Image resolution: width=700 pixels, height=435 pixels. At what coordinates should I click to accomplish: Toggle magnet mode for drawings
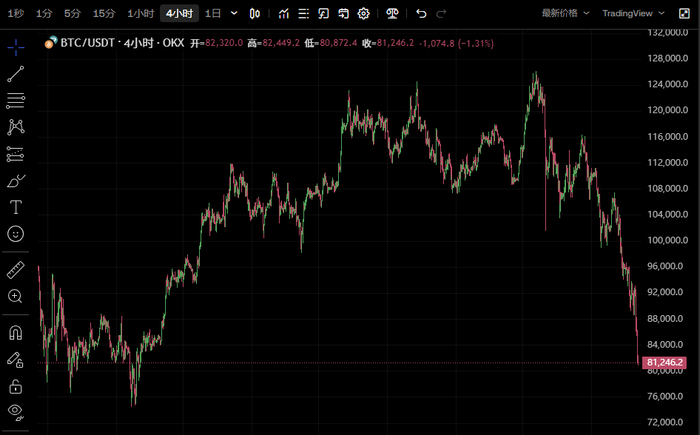coord(16,332)
